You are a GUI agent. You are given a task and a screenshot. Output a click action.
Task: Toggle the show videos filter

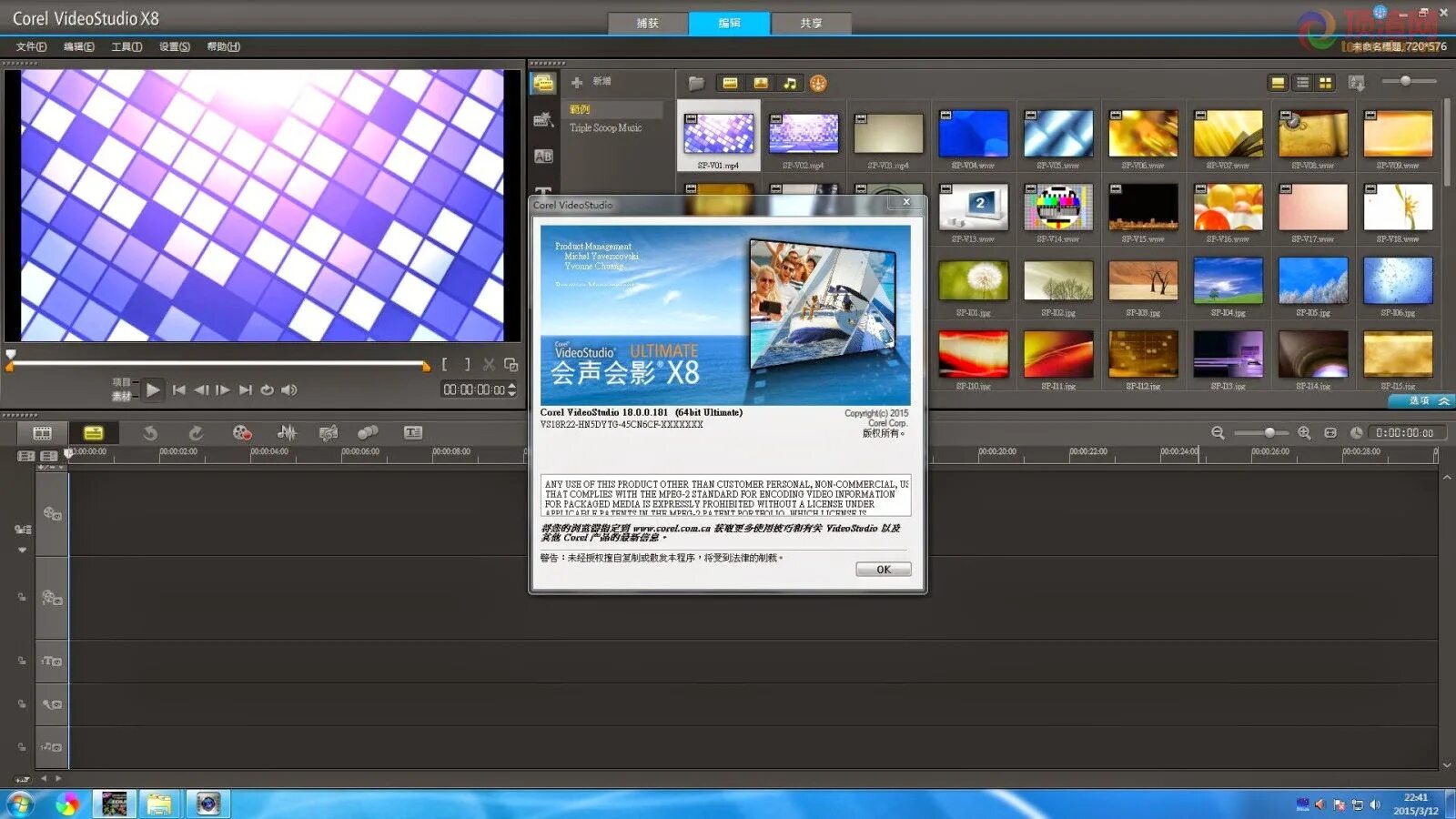point(729,83)
